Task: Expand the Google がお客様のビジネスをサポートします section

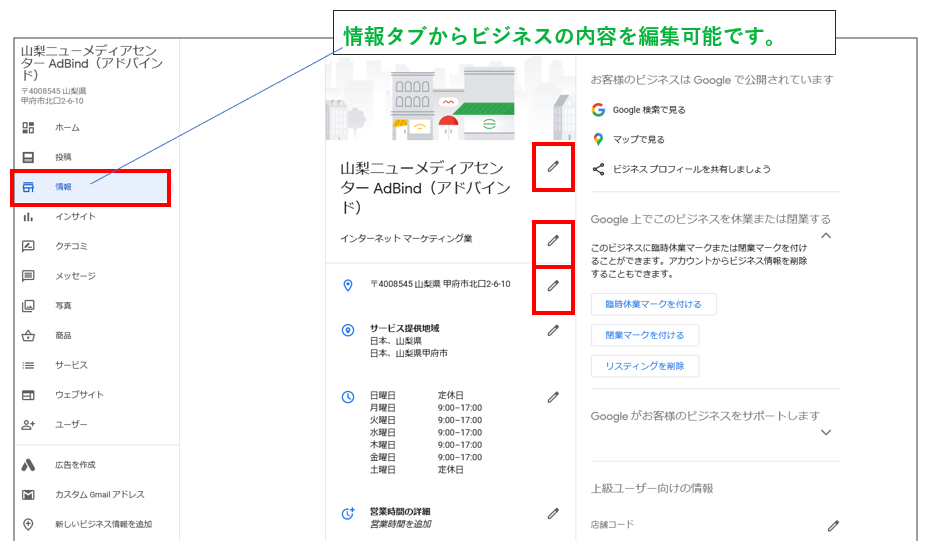Action: (826, 432)
